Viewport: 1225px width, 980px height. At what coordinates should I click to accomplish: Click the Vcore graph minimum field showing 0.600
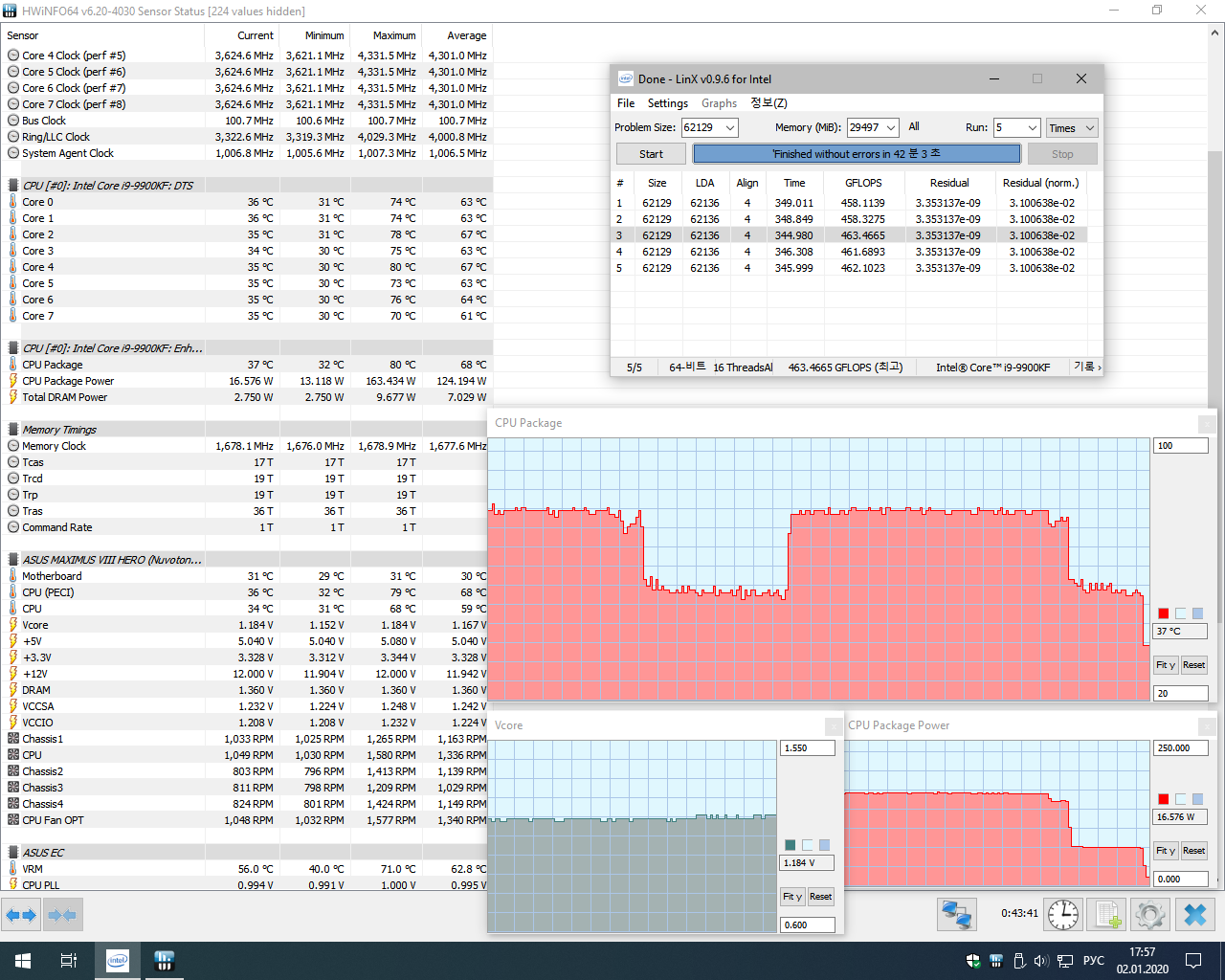(x=808, y=925)
